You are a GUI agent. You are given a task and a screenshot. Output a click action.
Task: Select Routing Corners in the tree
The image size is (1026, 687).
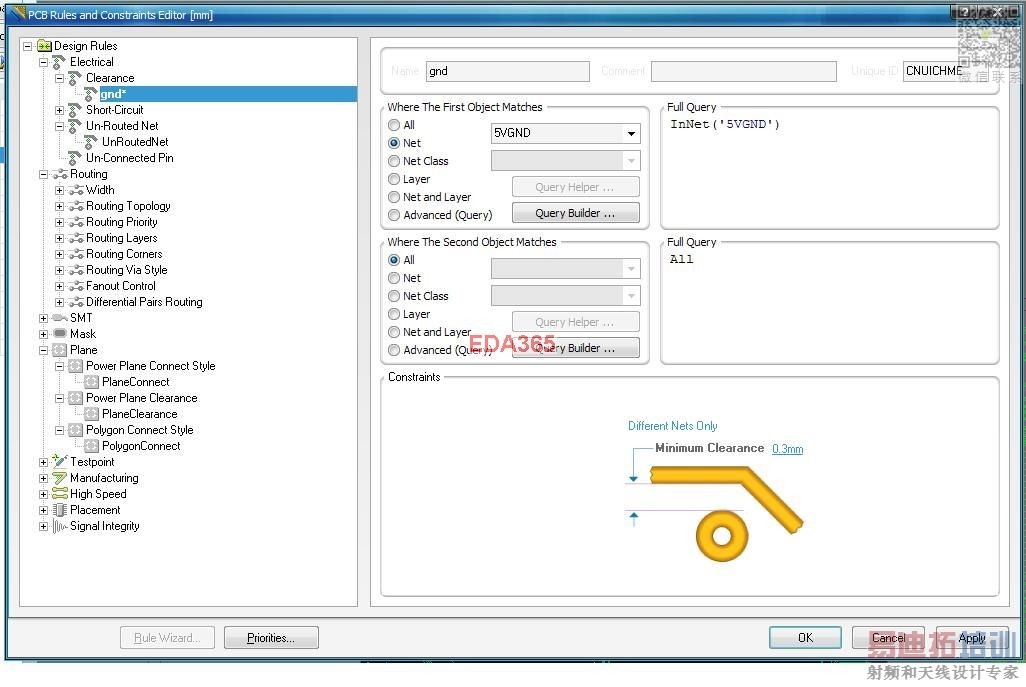124,254
